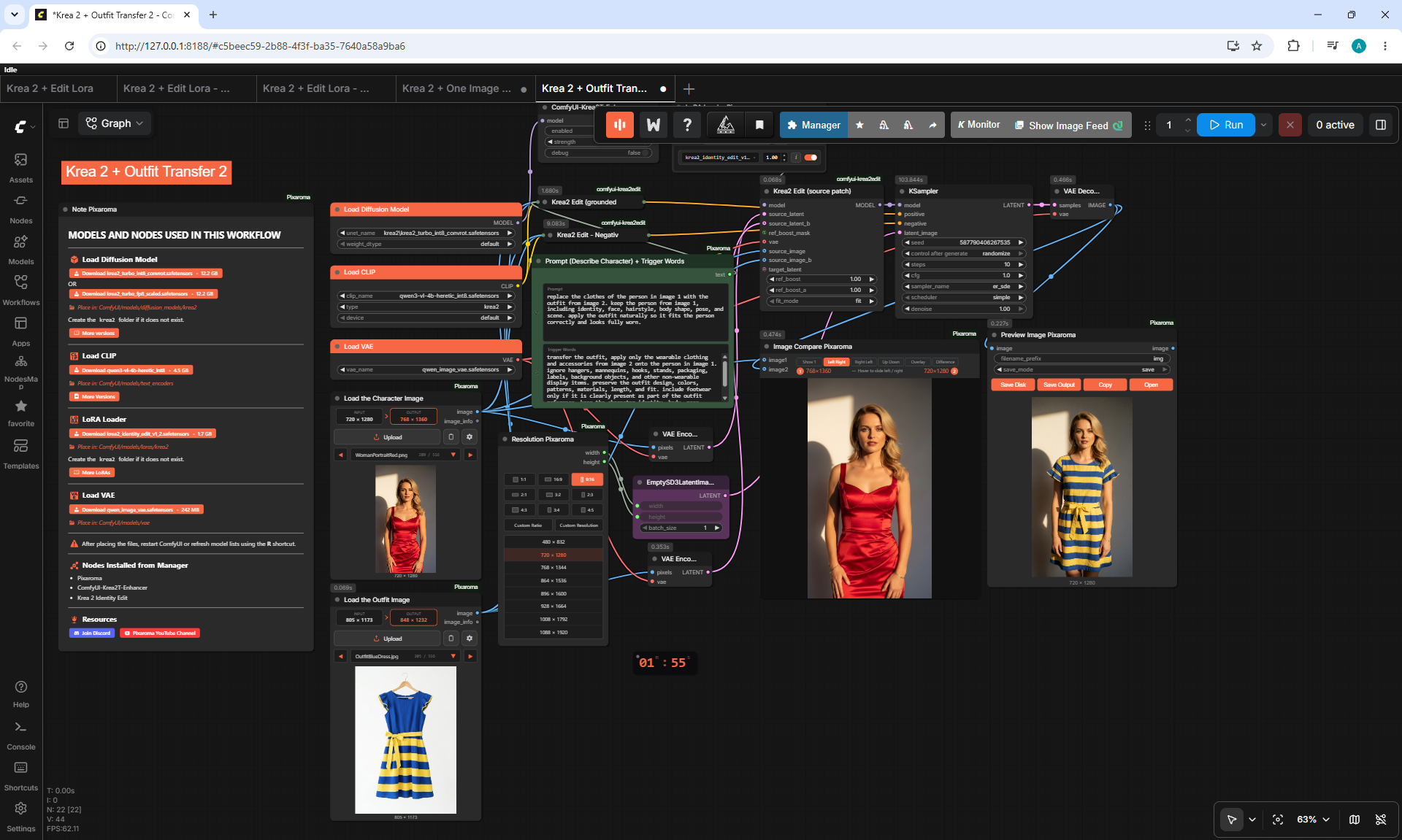Switch to first Krea 2 + Edit Lora tab
1402x840 pixels.
58,88
